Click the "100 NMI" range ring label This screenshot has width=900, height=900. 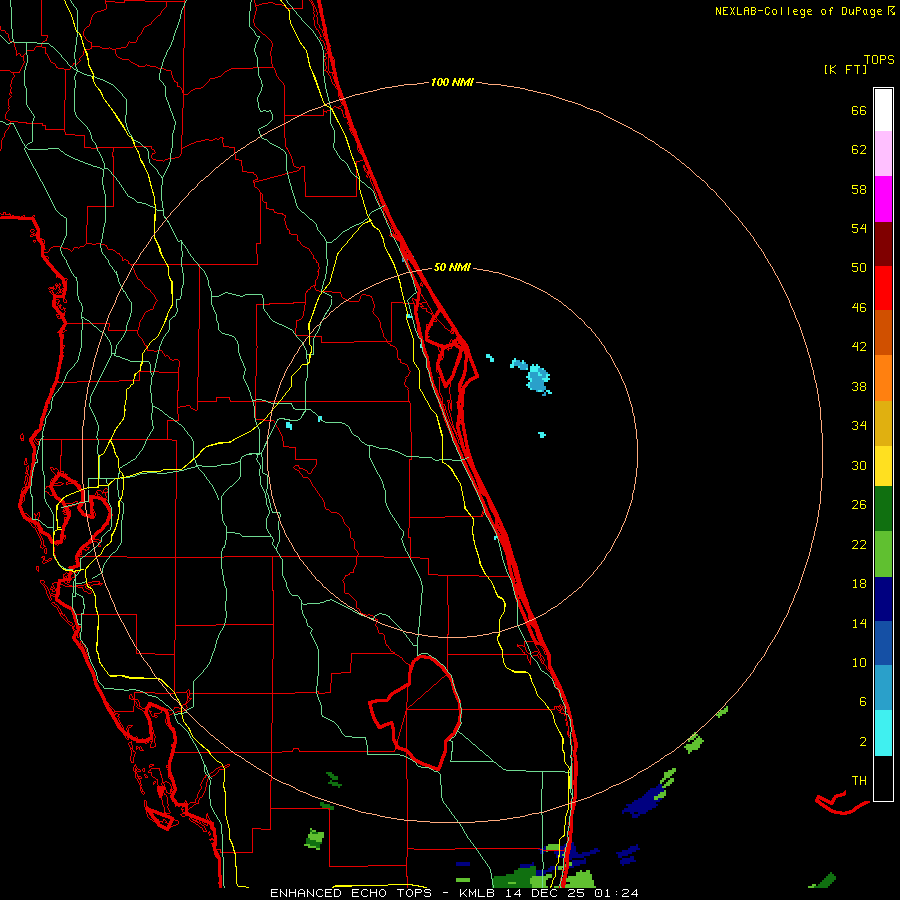pyautogui.click(x=452, y=82)
